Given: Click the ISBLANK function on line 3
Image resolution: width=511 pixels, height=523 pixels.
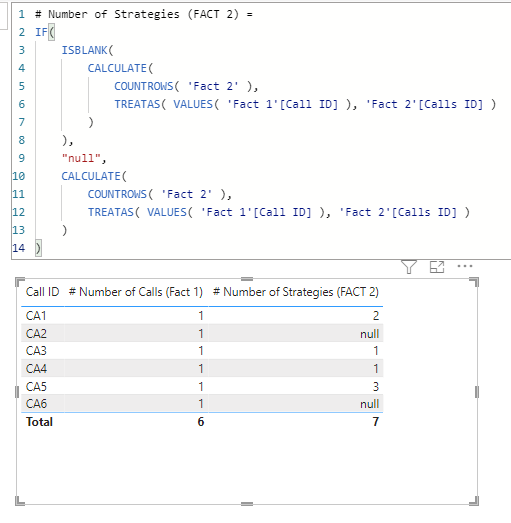Looking at the screenshot, I should point(84,50).
